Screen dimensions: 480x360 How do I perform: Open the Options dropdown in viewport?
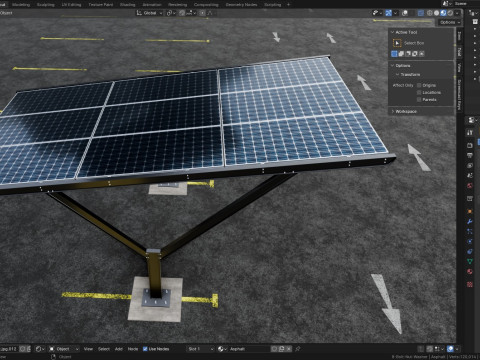pos(449,22)
